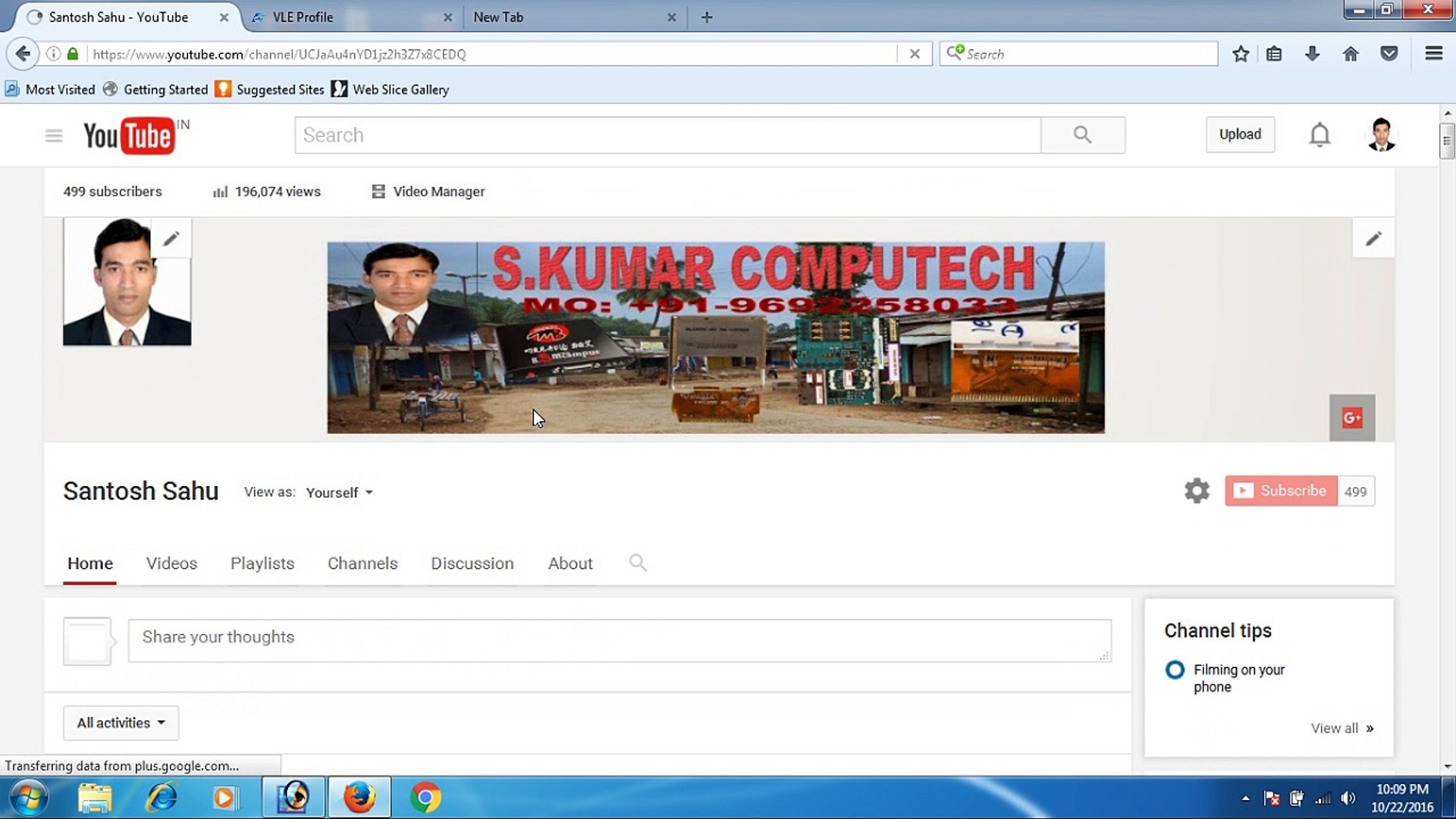
Task: Open Firefox hamburger menu
Action: (x=1433, y=54)
